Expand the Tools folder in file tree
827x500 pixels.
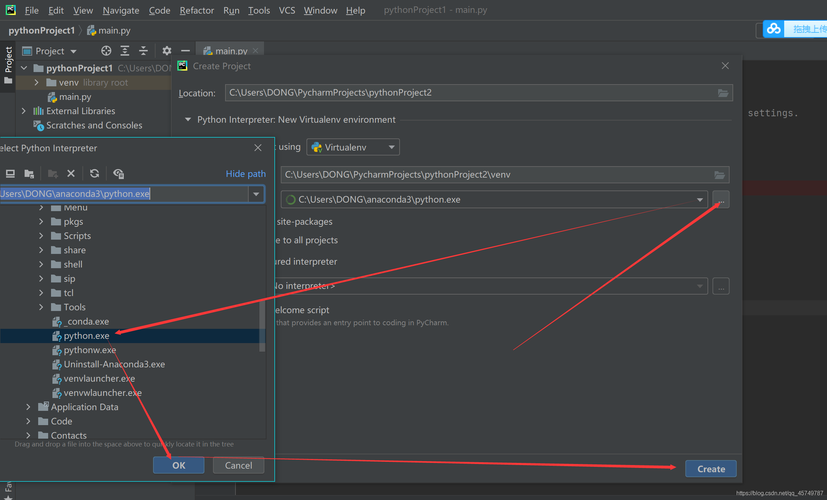[x=41, y=307]
